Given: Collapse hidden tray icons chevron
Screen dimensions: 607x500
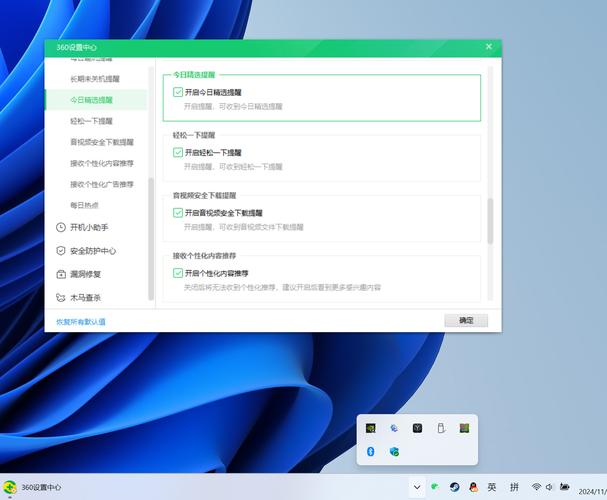Looking at the screenshot, I should [x=417, y=487].
